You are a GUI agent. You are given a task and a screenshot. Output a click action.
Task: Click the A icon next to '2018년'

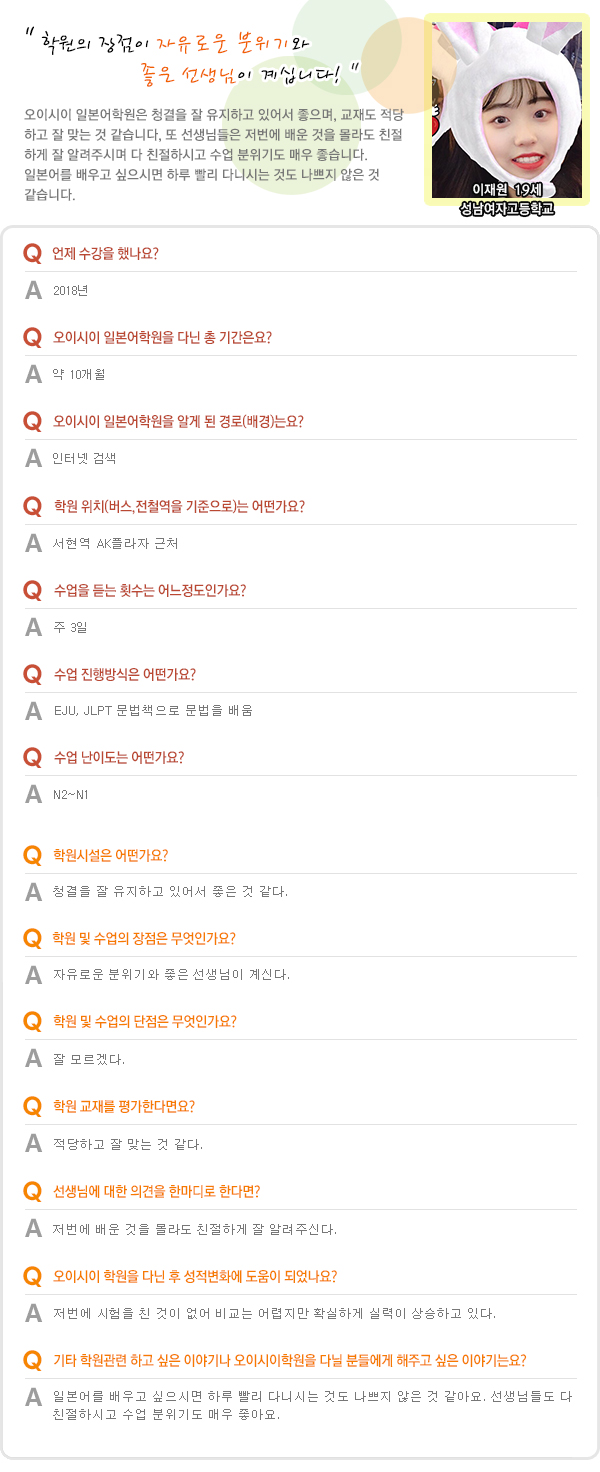(33, 291)
